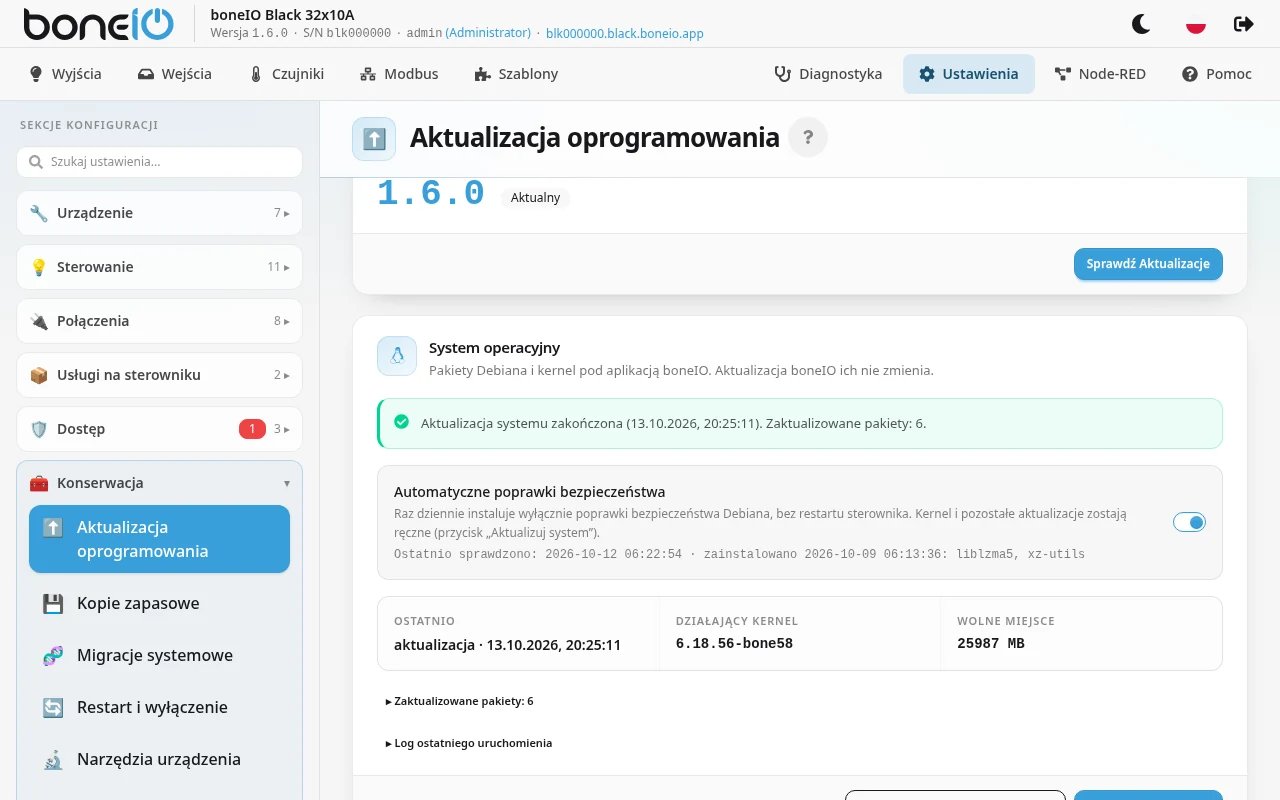Click the search magnifier icon
1280x800 pixels.
(x=36, y=162)
